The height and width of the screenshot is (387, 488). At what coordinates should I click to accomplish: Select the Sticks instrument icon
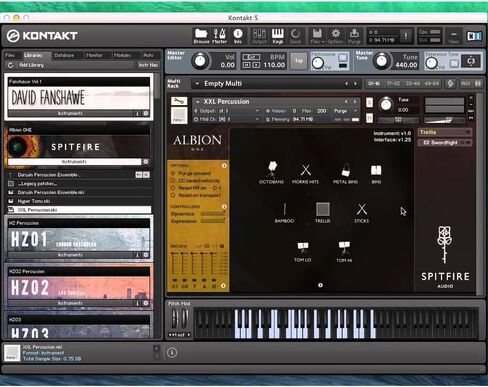click(362, 212)
